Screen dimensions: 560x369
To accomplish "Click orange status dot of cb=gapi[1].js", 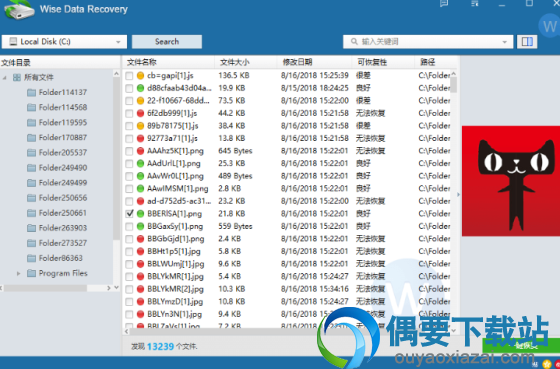I will click(140, 76).
